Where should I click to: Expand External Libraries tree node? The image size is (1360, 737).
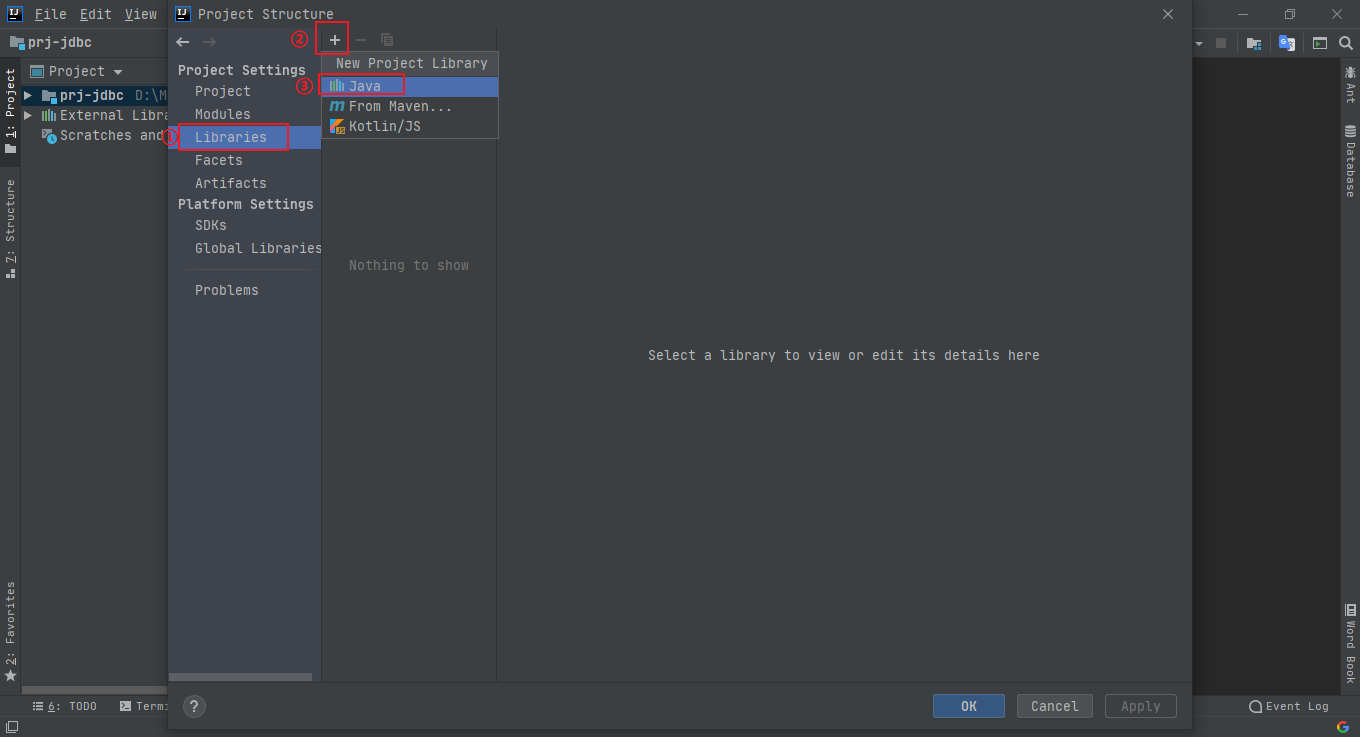coord(28,116)
